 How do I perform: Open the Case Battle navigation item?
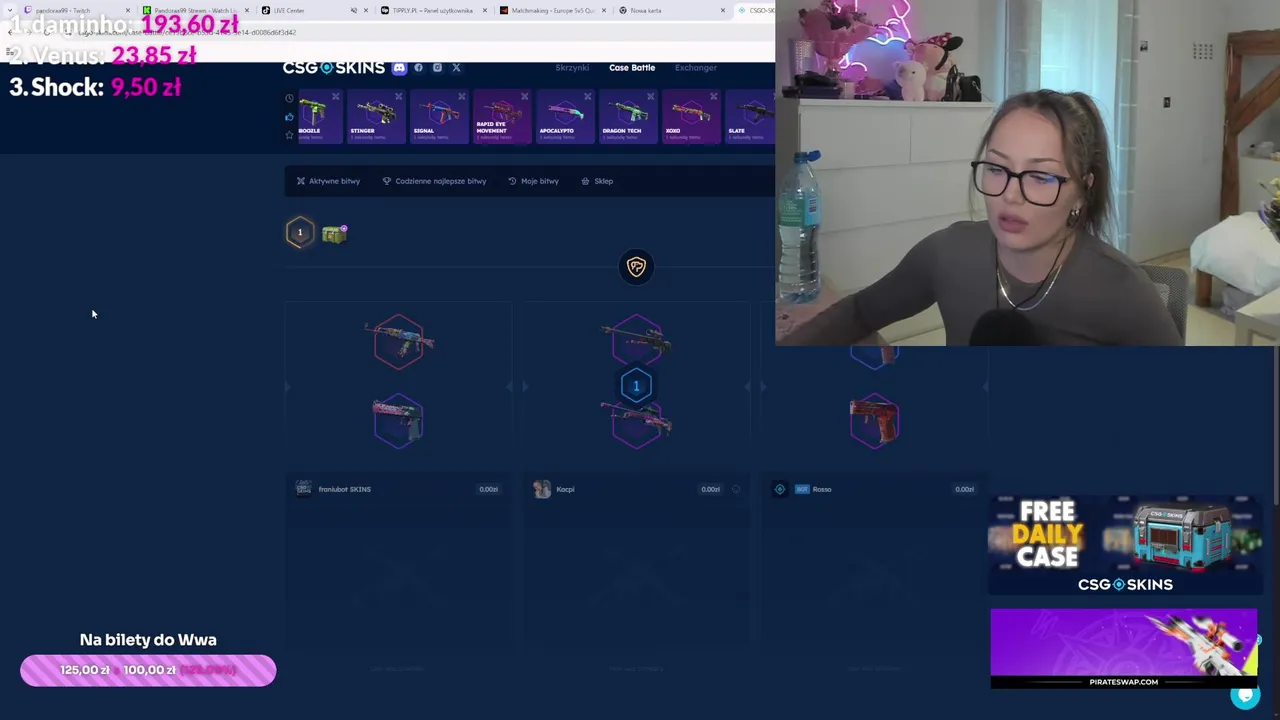(x=632, y=68)
